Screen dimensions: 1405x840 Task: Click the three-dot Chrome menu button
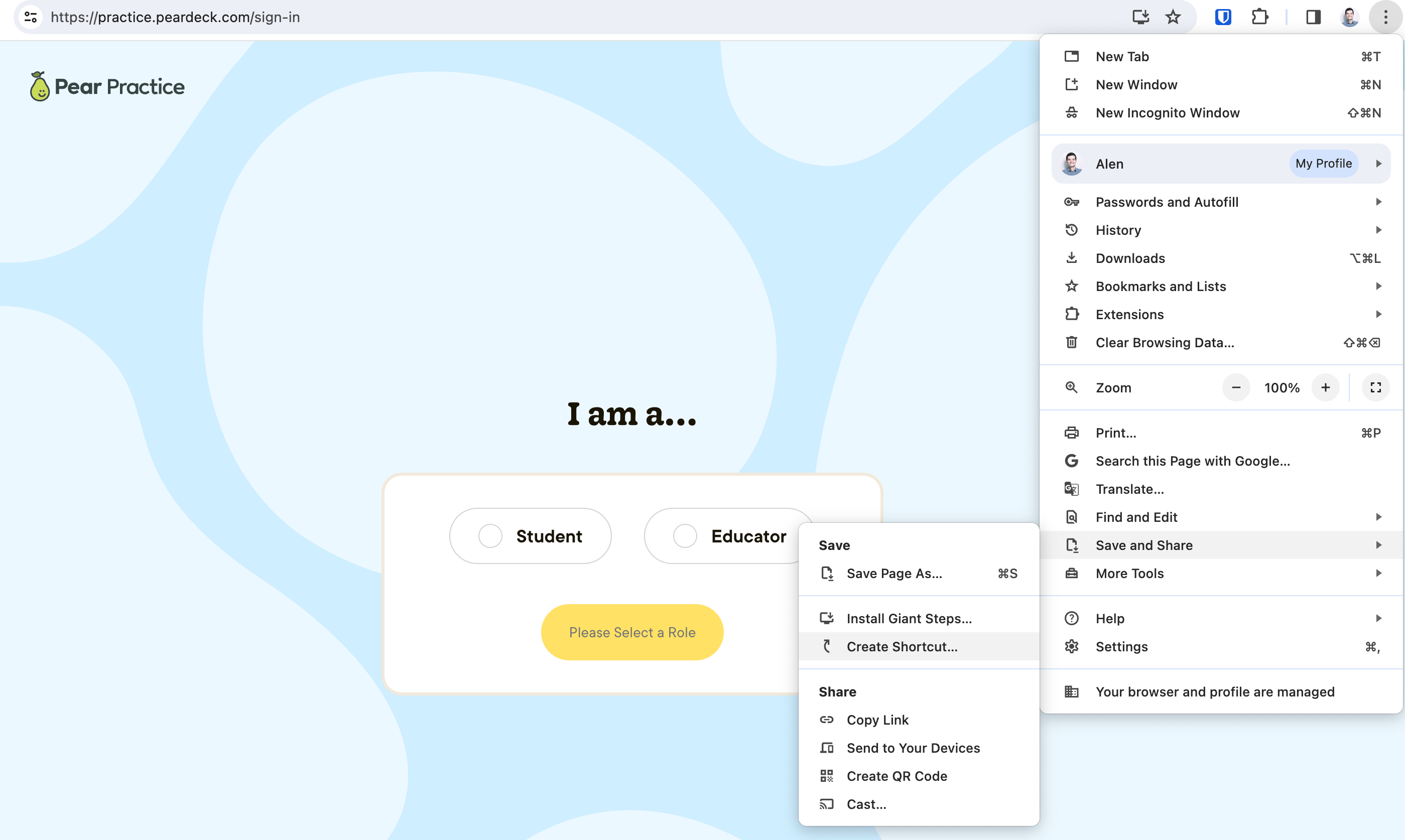[x=1385, y=17]
